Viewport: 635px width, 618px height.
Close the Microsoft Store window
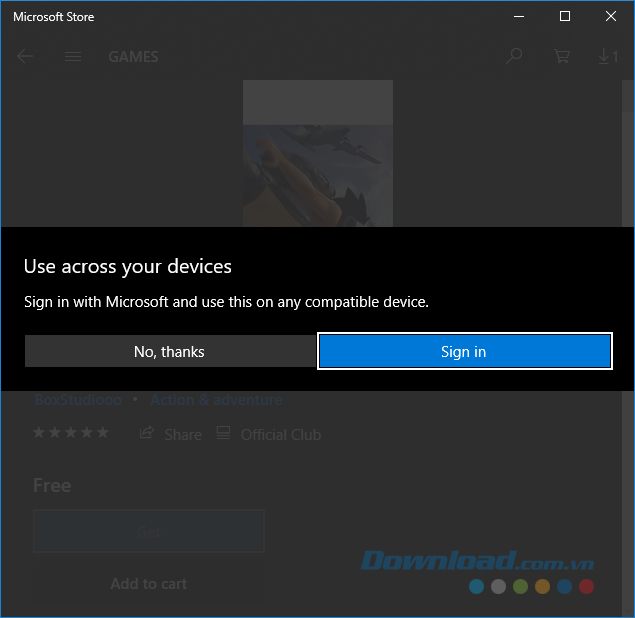pyautogui.click(x=611, y=16)
